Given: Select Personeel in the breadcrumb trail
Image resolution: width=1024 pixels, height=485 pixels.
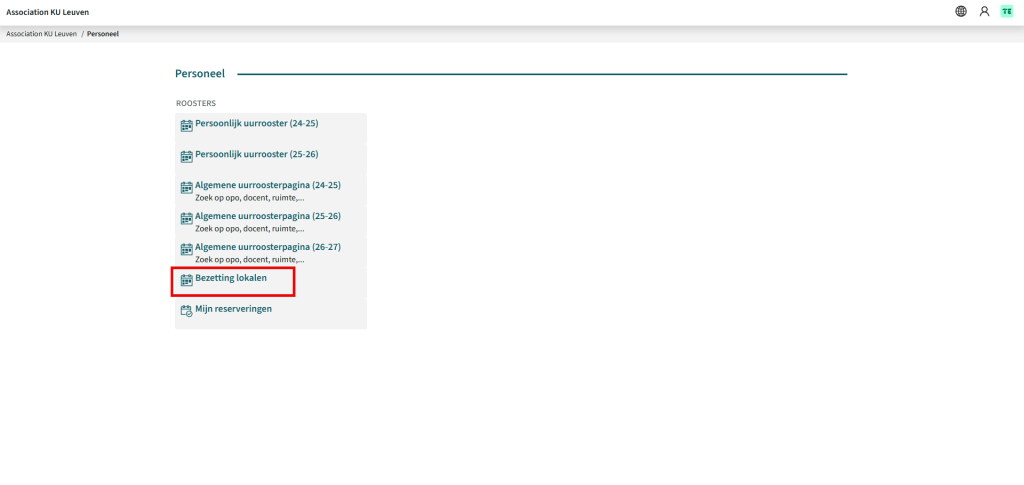Looking at the screenshot, I should pyautogui.click(x=103, y=34).
